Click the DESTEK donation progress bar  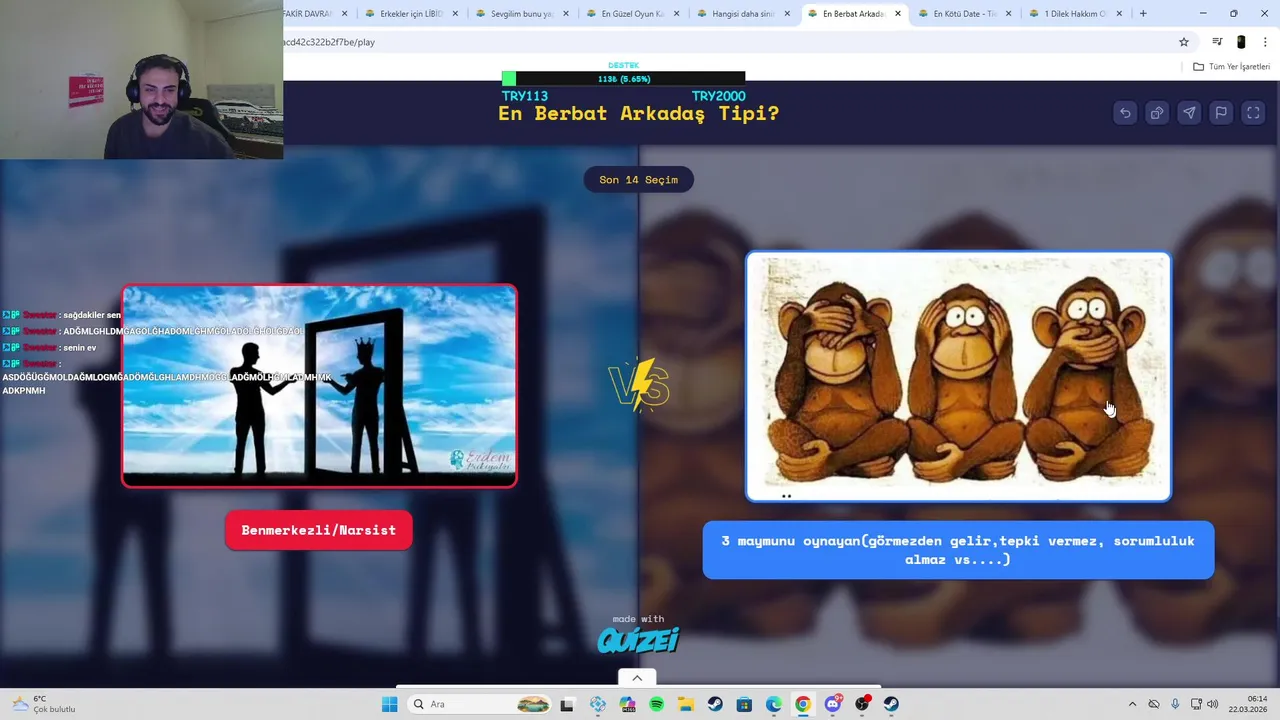pos(623,79)
